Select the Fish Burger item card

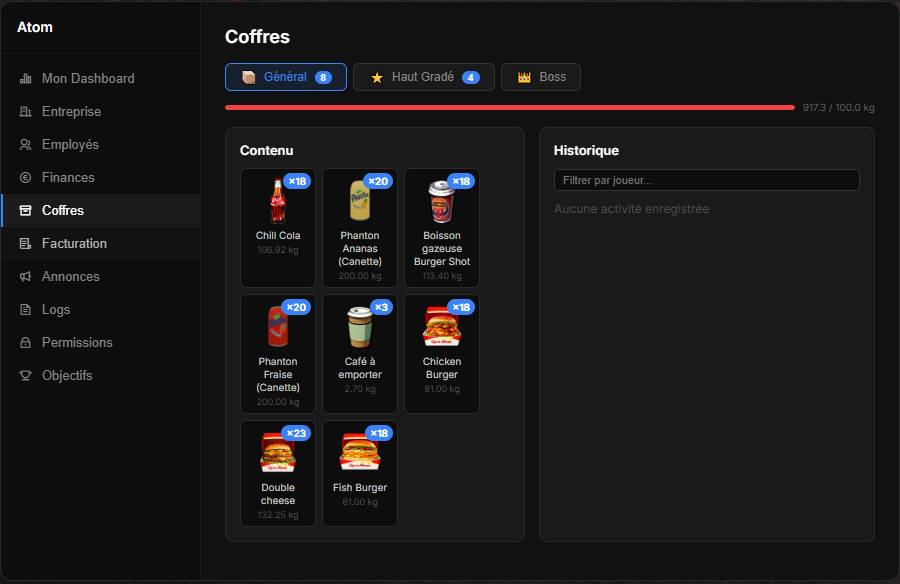pos(360,473)
